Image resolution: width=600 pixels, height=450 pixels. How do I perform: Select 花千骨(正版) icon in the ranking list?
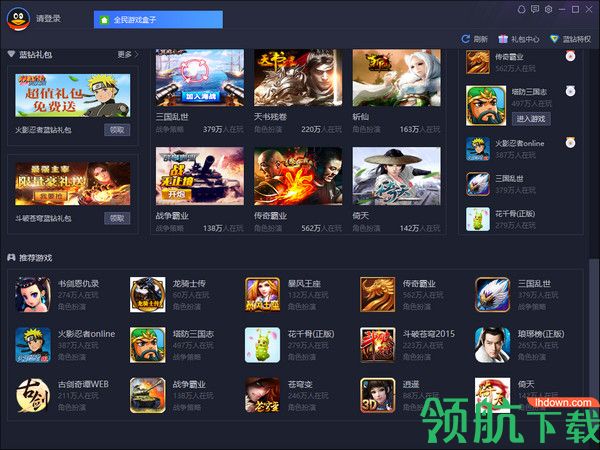(x=478, y=219)
